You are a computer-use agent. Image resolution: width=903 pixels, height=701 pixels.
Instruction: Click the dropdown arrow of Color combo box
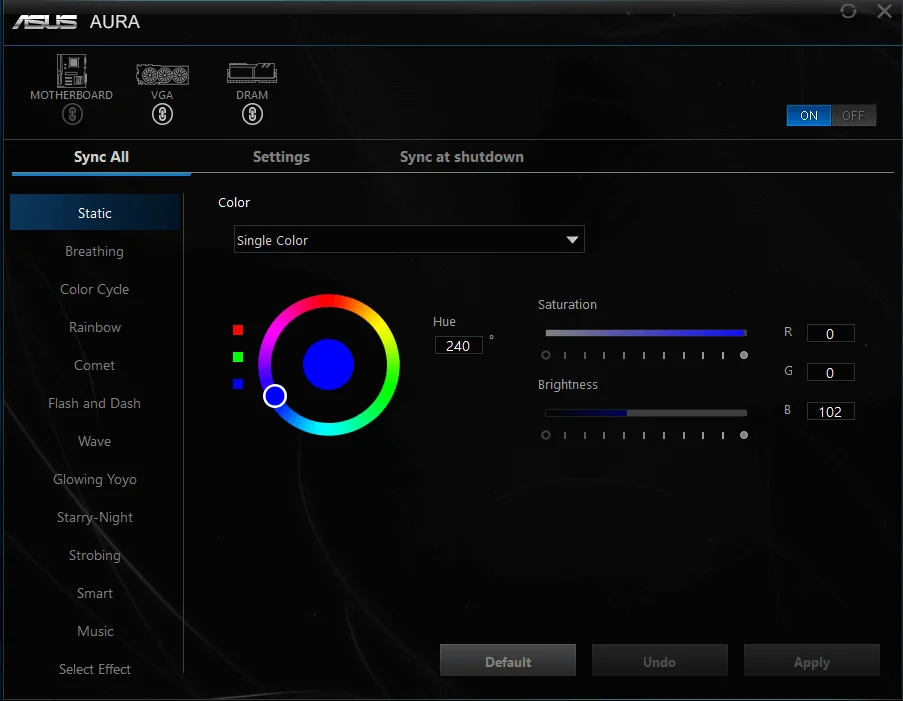tap(572, 240)
